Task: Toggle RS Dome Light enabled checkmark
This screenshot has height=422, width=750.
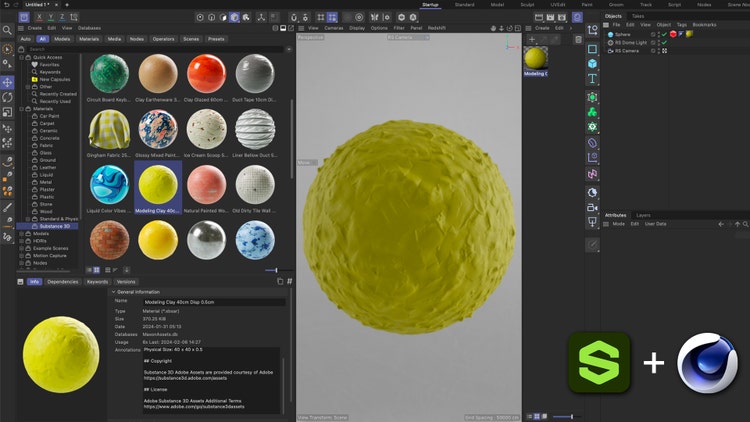Action: pyautogui.click(x=664, y=43)
